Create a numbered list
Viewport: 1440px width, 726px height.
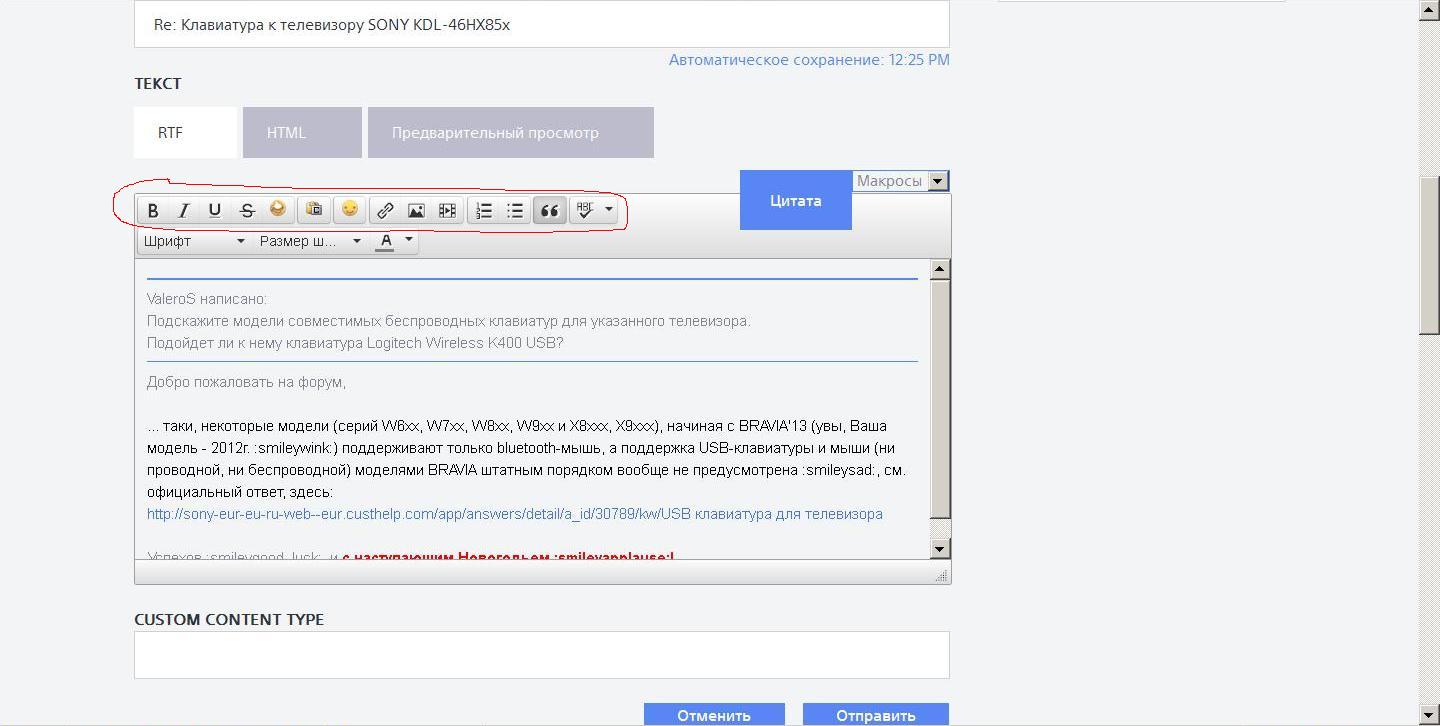(484, 210)
